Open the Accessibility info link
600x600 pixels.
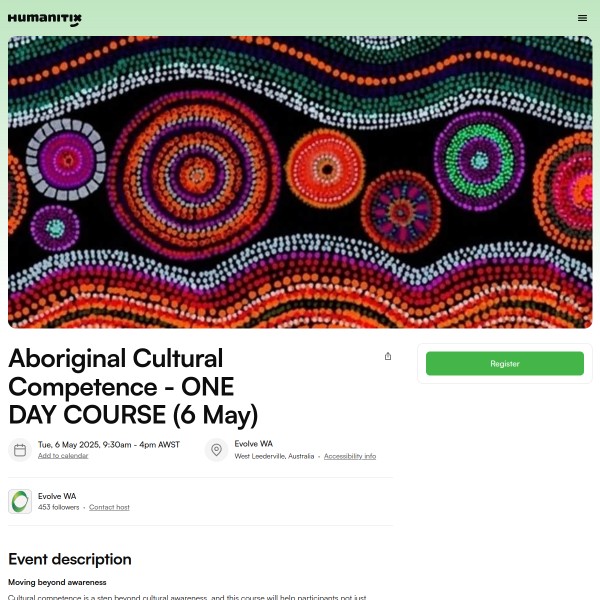coord(350,456)
